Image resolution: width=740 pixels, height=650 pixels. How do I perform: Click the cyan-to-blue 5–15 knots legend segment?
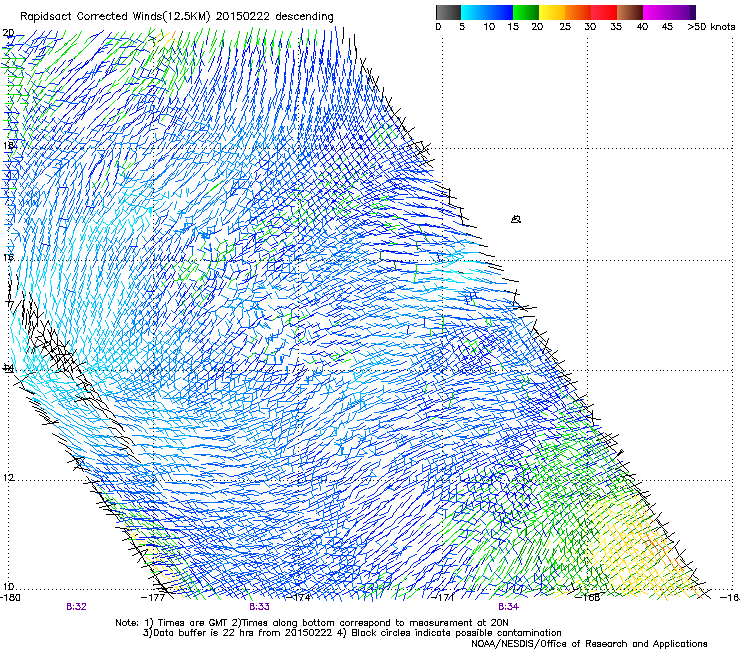pos(487,12)
